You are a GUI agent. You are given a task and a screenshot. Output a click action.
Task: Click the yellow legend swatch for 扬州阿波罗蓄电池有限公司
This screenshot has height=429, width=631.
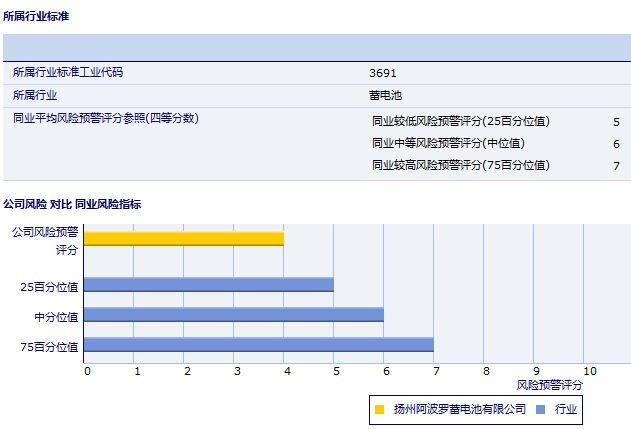pyautogui.click(x=380, y=409)
